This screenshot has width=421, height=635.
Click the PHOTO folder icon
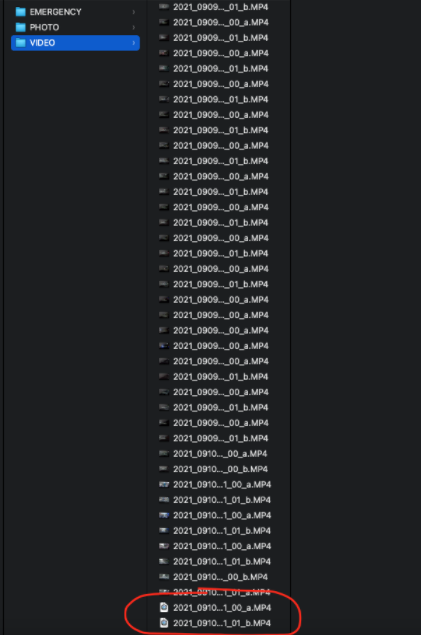tap(20, 27)
